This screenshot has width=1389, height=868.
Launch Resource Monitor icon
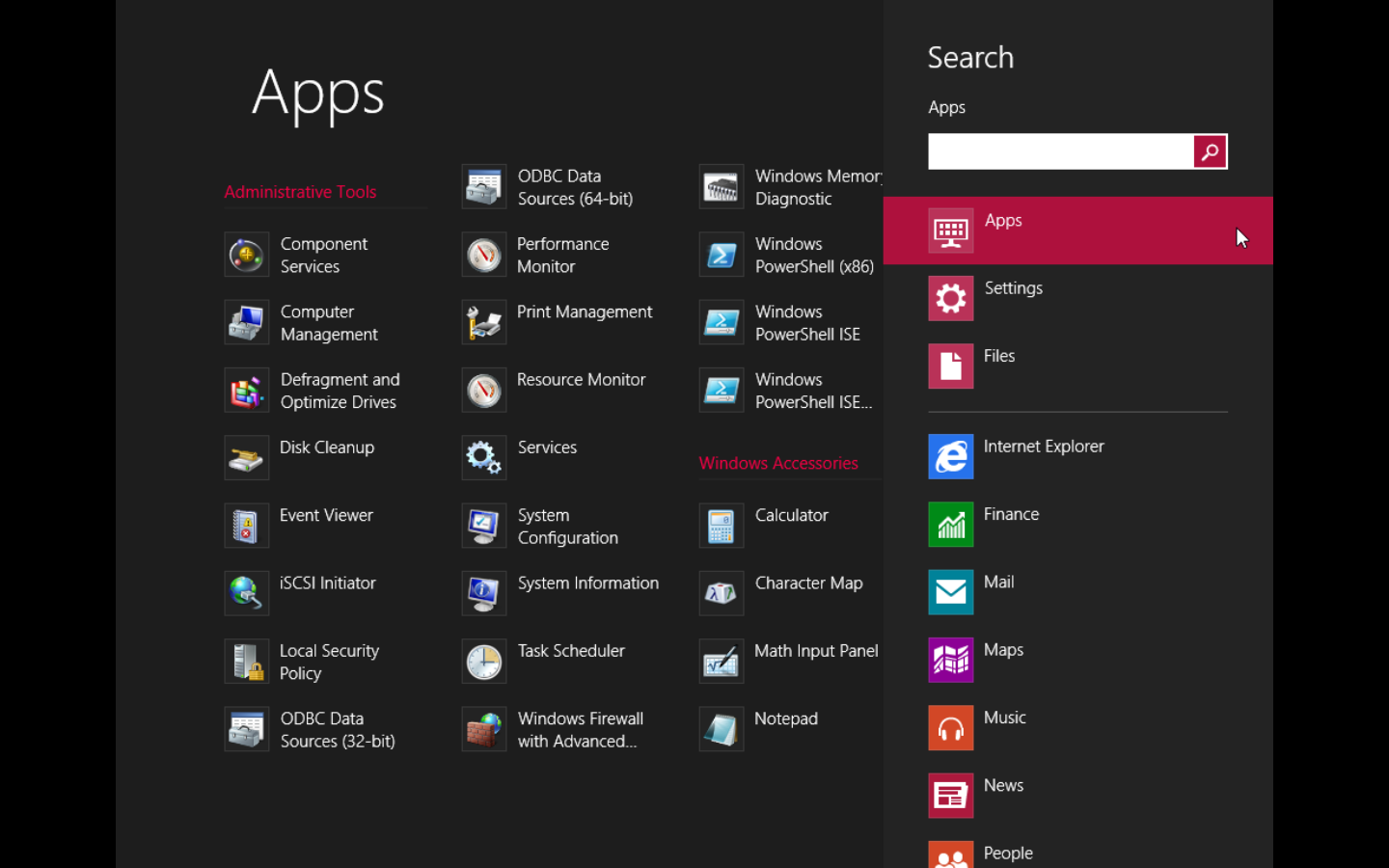(x=484, y=391)
